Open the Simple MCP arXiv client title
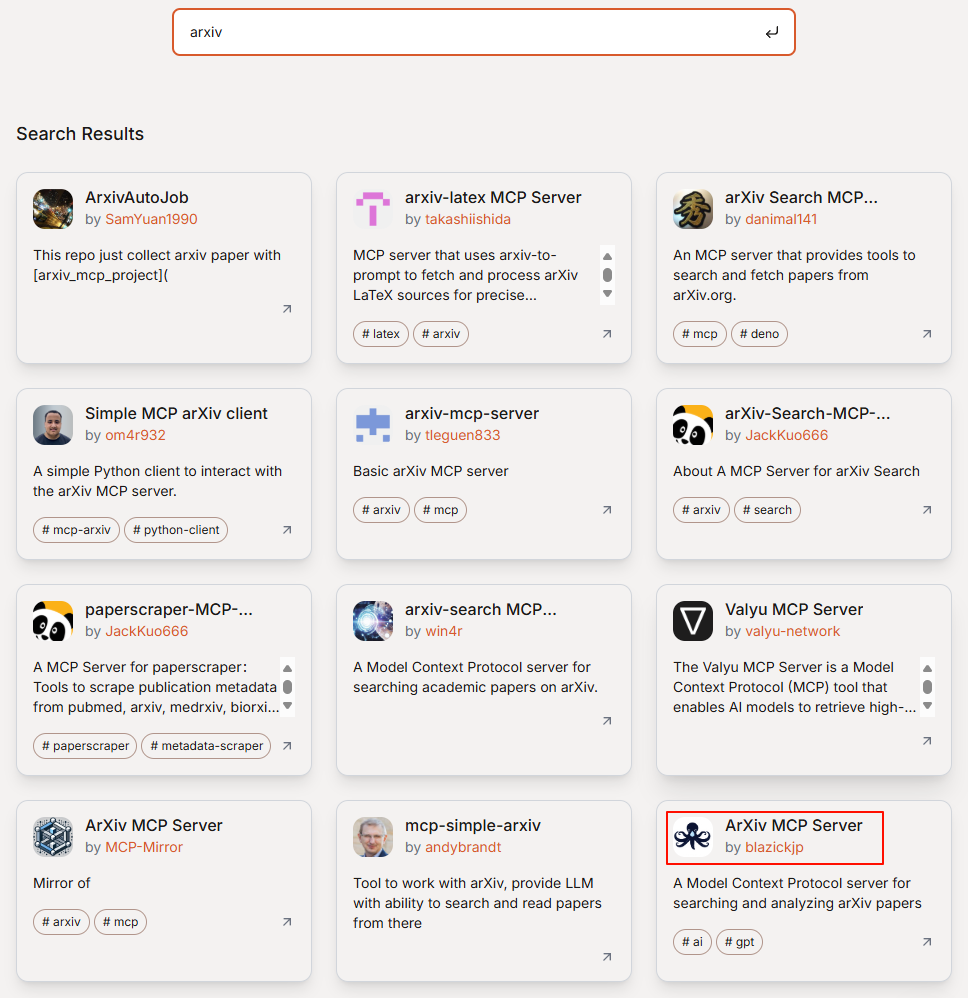 [x=176, y=413]
